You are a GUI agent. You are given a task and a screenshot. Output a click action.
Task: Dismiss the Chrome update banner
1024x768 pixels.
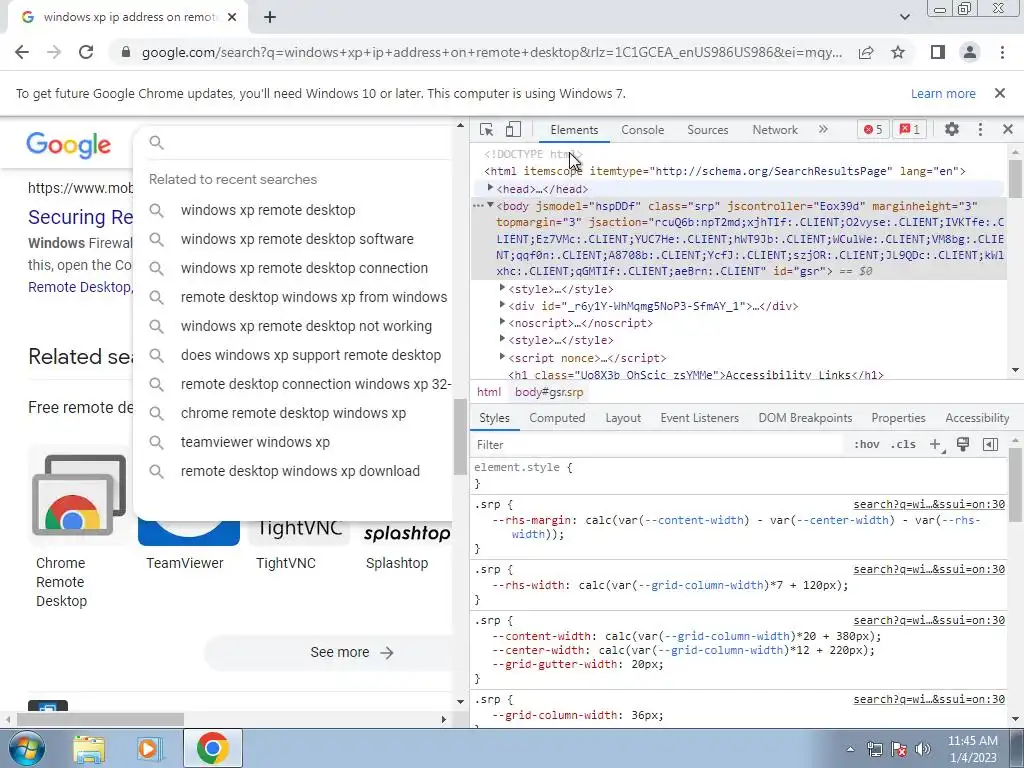tap(999, 93)
